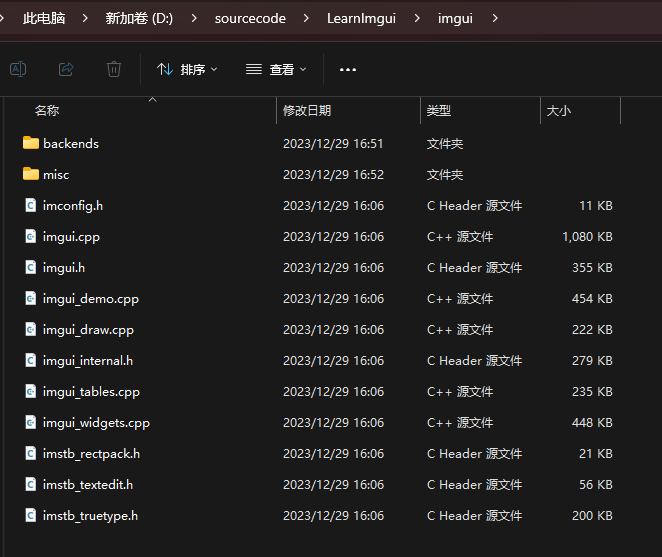This screenshot has height=557, width=662.
Task: Expand chevron after imgui breadcrumb
Action: tap(495, 18)
